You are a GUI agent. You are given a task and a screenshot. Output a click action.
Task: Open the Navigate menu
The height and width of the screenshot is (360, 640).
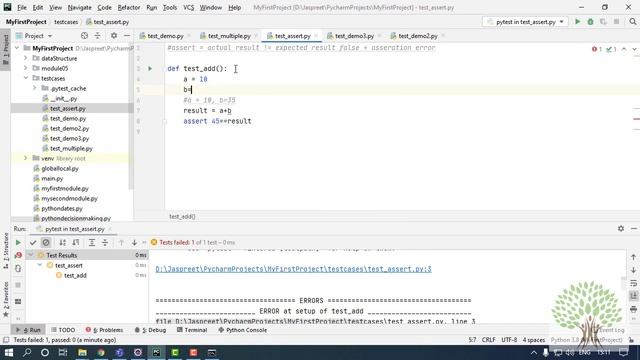click(x=80, y=7)
